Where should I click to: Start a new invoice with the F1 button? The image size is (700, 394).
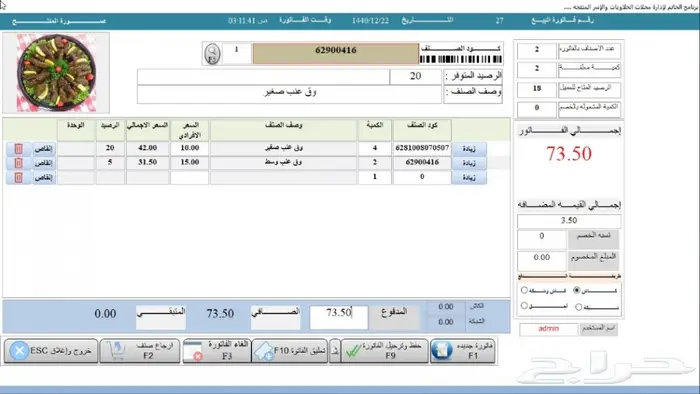click(463, 351)
